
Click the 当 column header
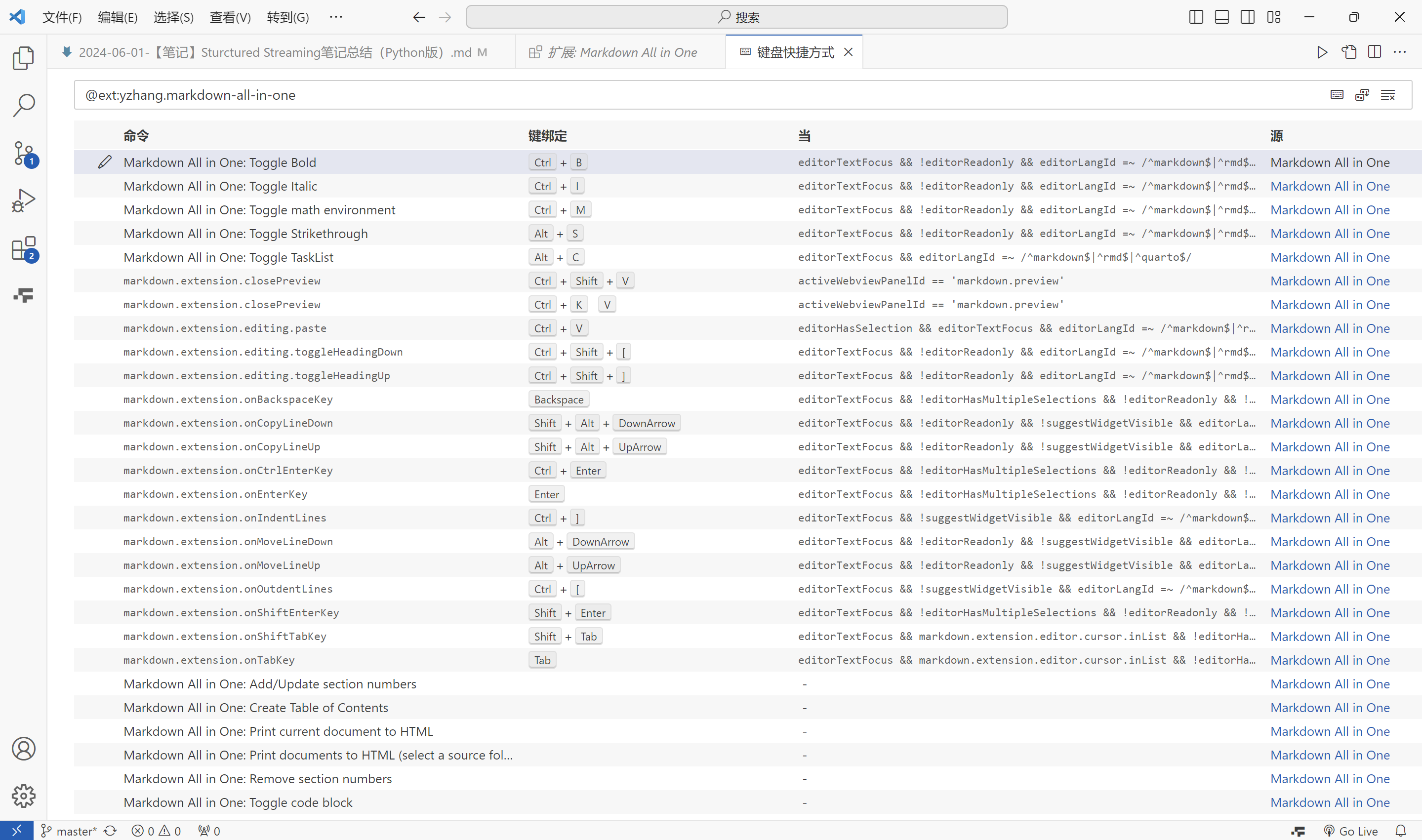coord(805,136)
